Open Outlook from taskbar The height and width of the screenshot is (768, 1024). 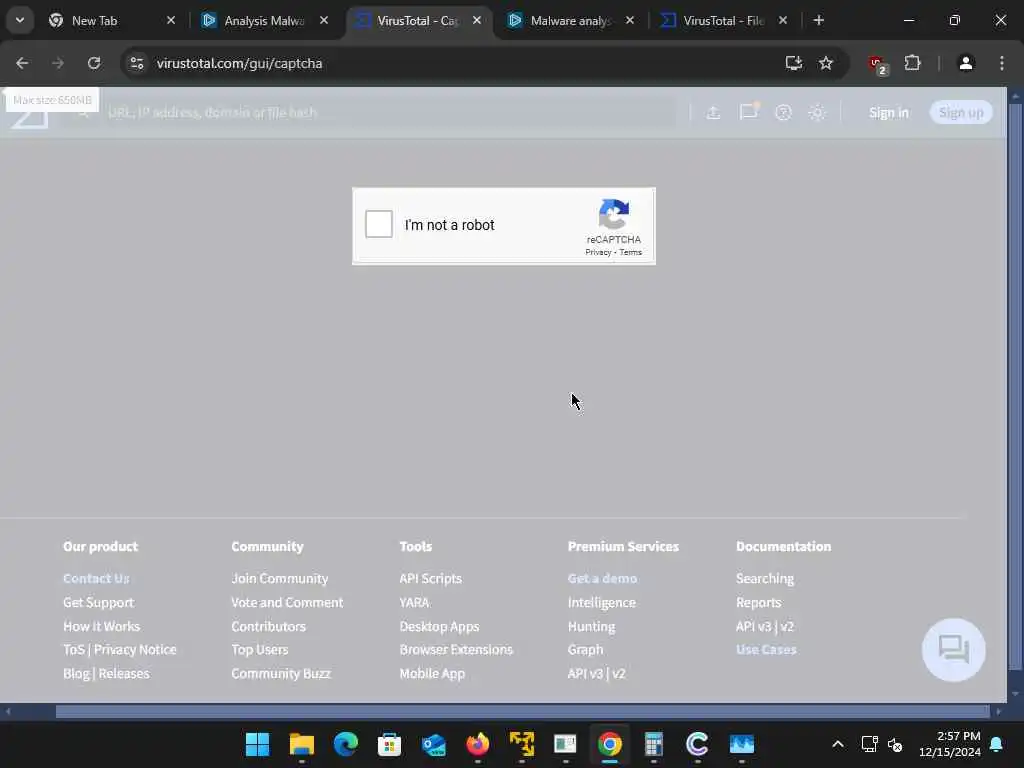(x=434, y=744)
